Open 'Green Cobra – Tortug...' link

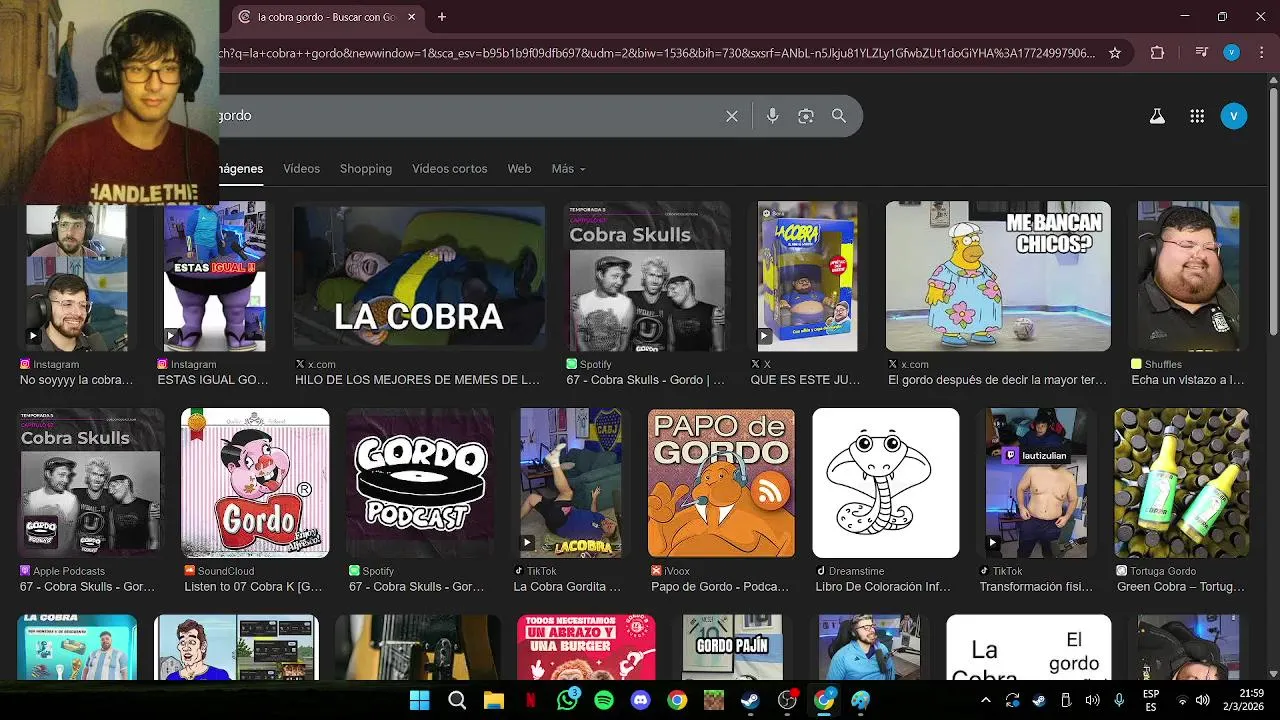(x=1181, y=587)
